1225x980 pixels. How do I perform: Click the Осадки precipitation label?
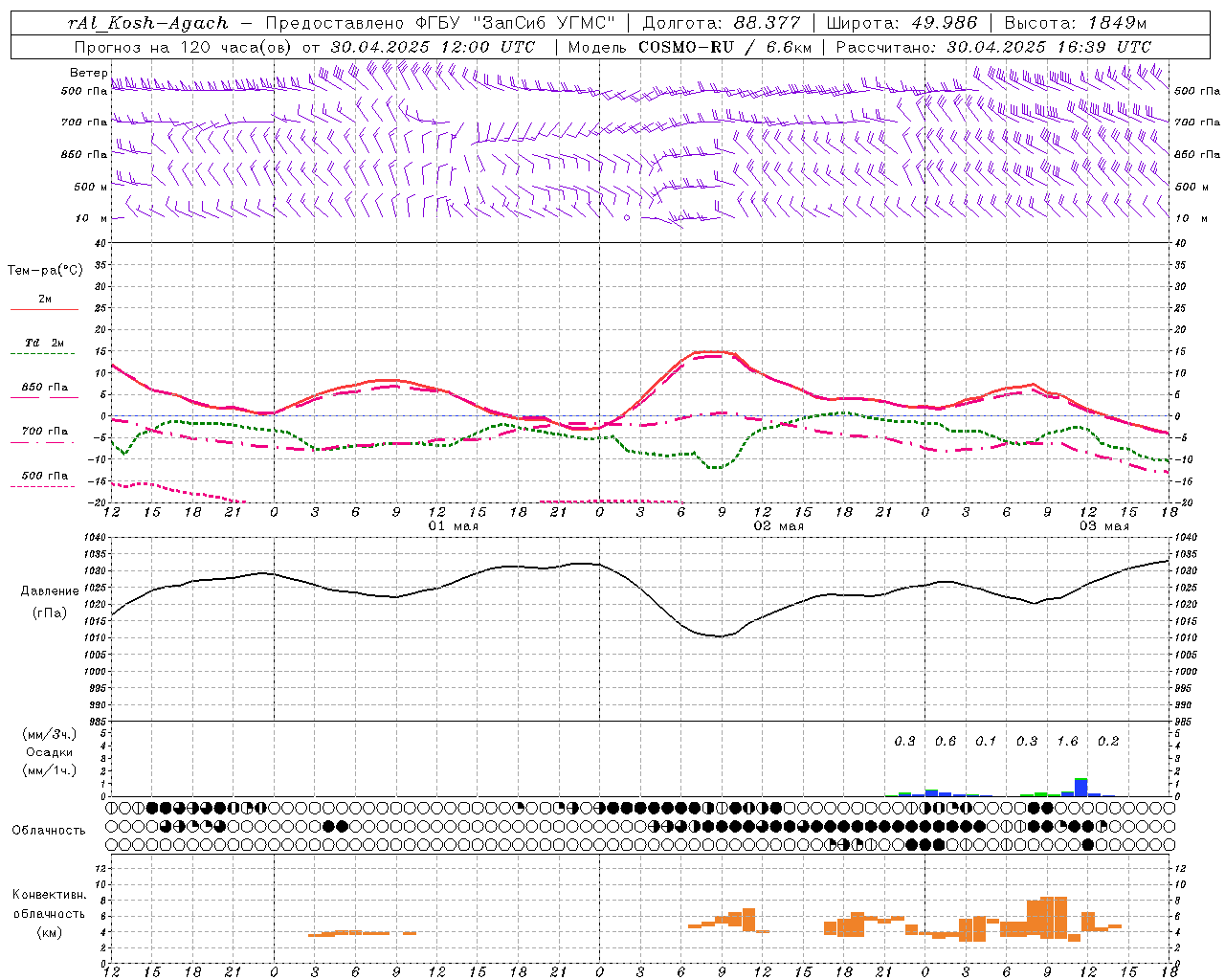pyautogui.click(x=50, y=752)
